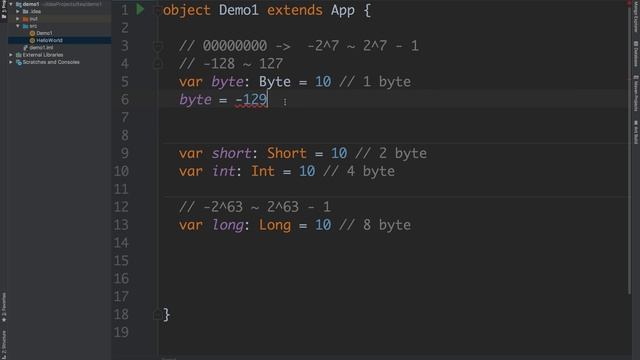Click the External Libraries icon
The height and width of the screenshot is (360, 640).
pos(19,55)
